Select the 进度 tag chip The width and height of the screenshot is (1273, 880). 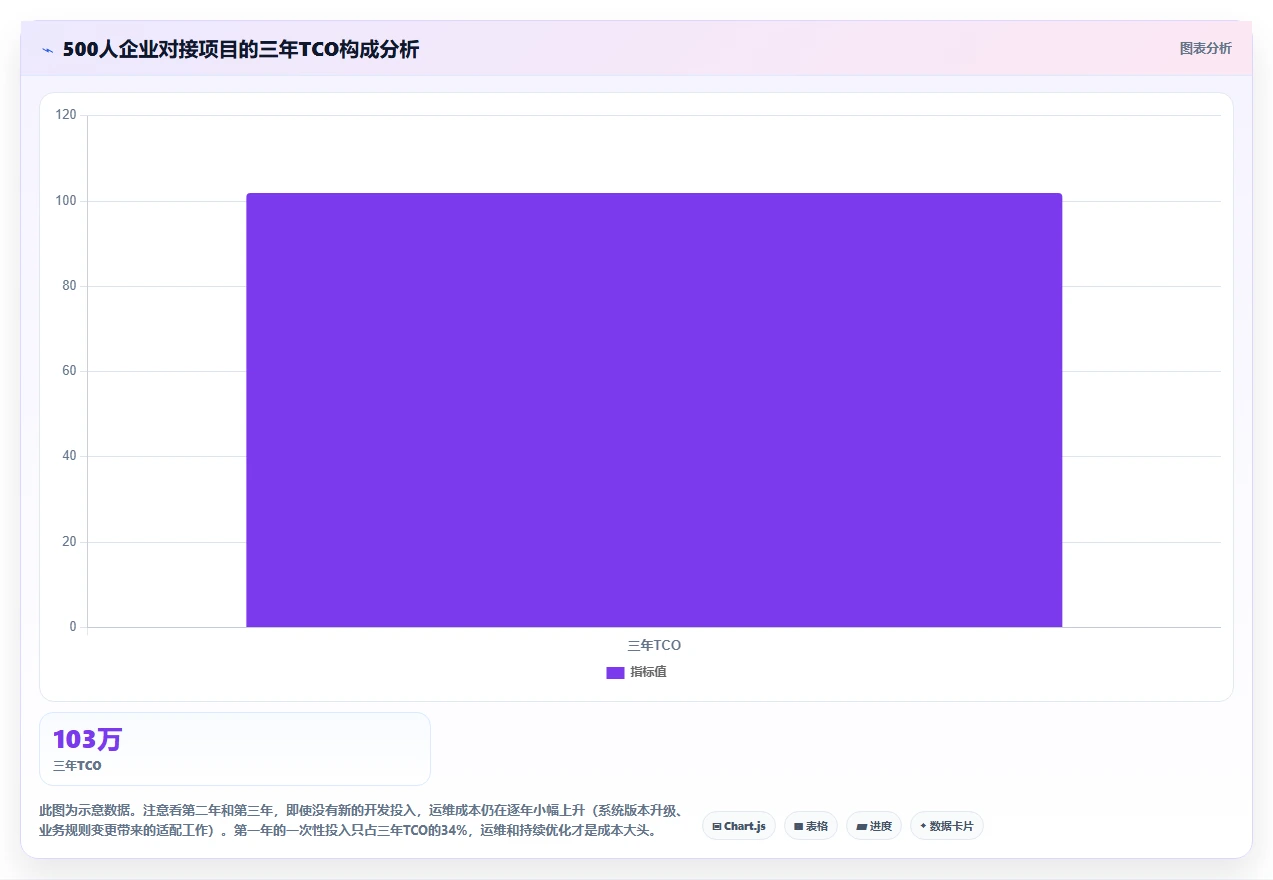coord(874,826)
